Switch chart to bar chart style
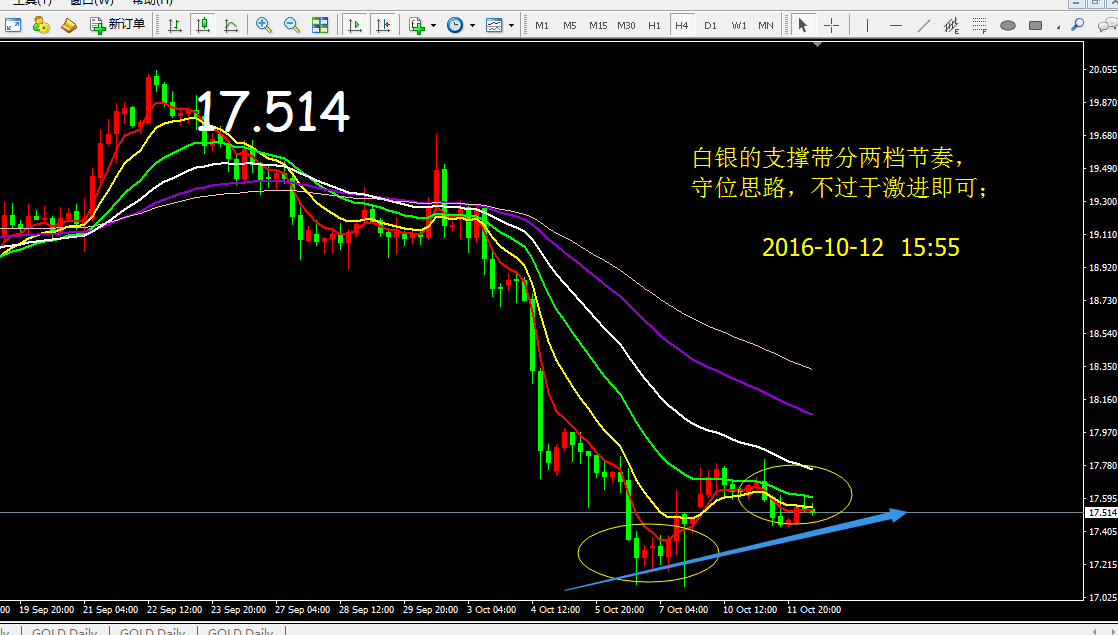 (175, 26)
